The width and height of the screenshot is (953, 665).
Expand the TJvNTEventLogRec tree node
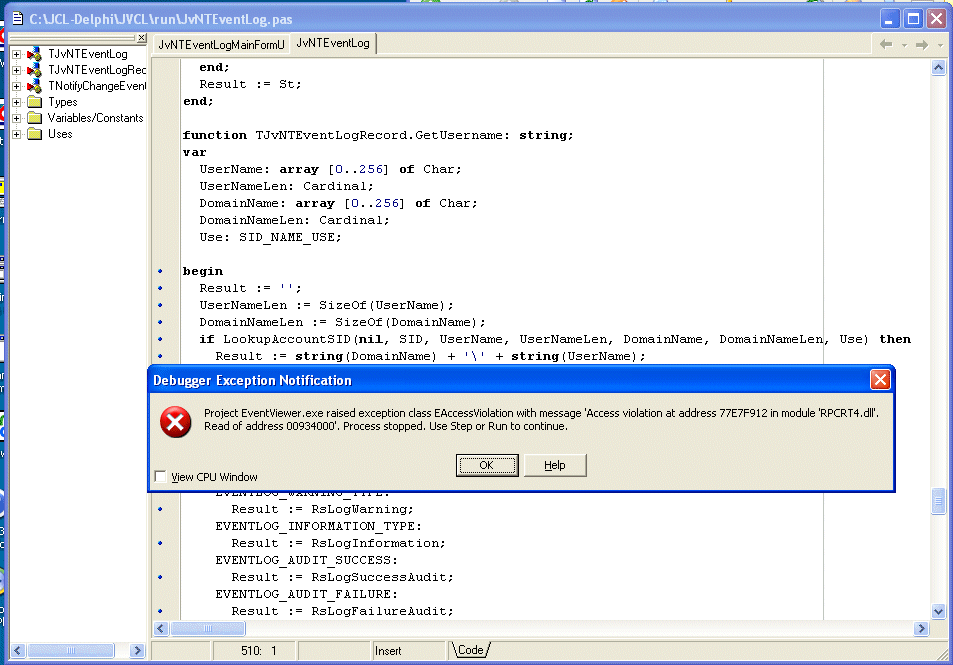point(16,70)
